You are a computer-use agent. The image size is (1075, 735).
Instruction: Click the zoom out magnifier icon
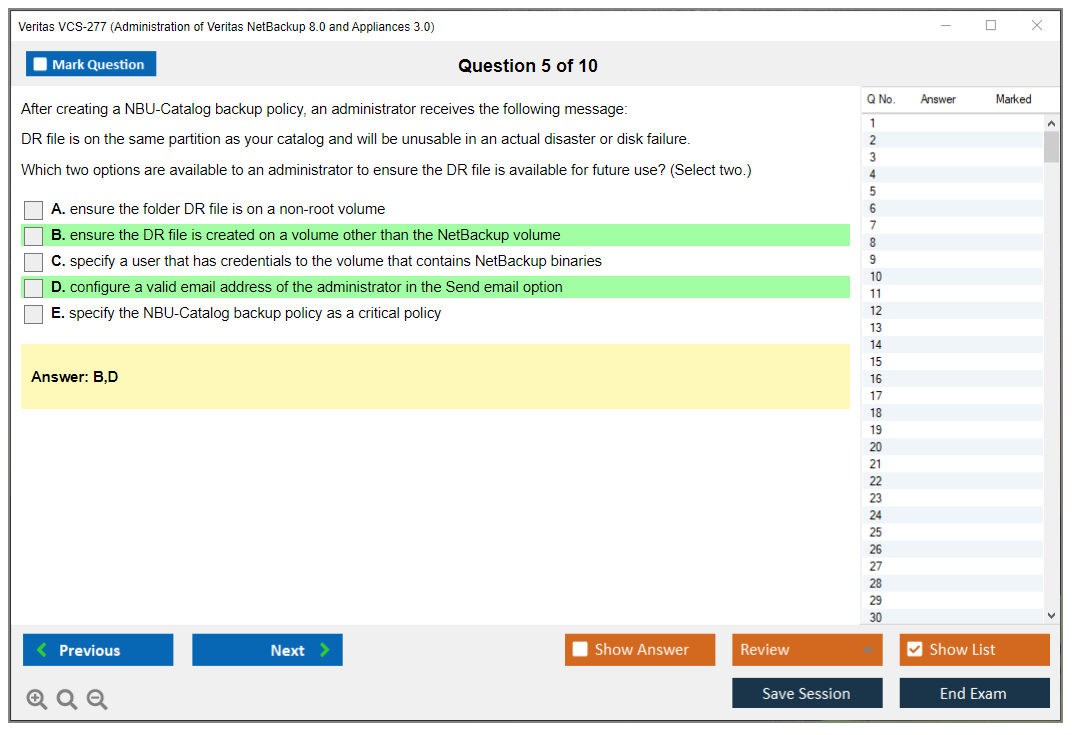coord(97,699)
